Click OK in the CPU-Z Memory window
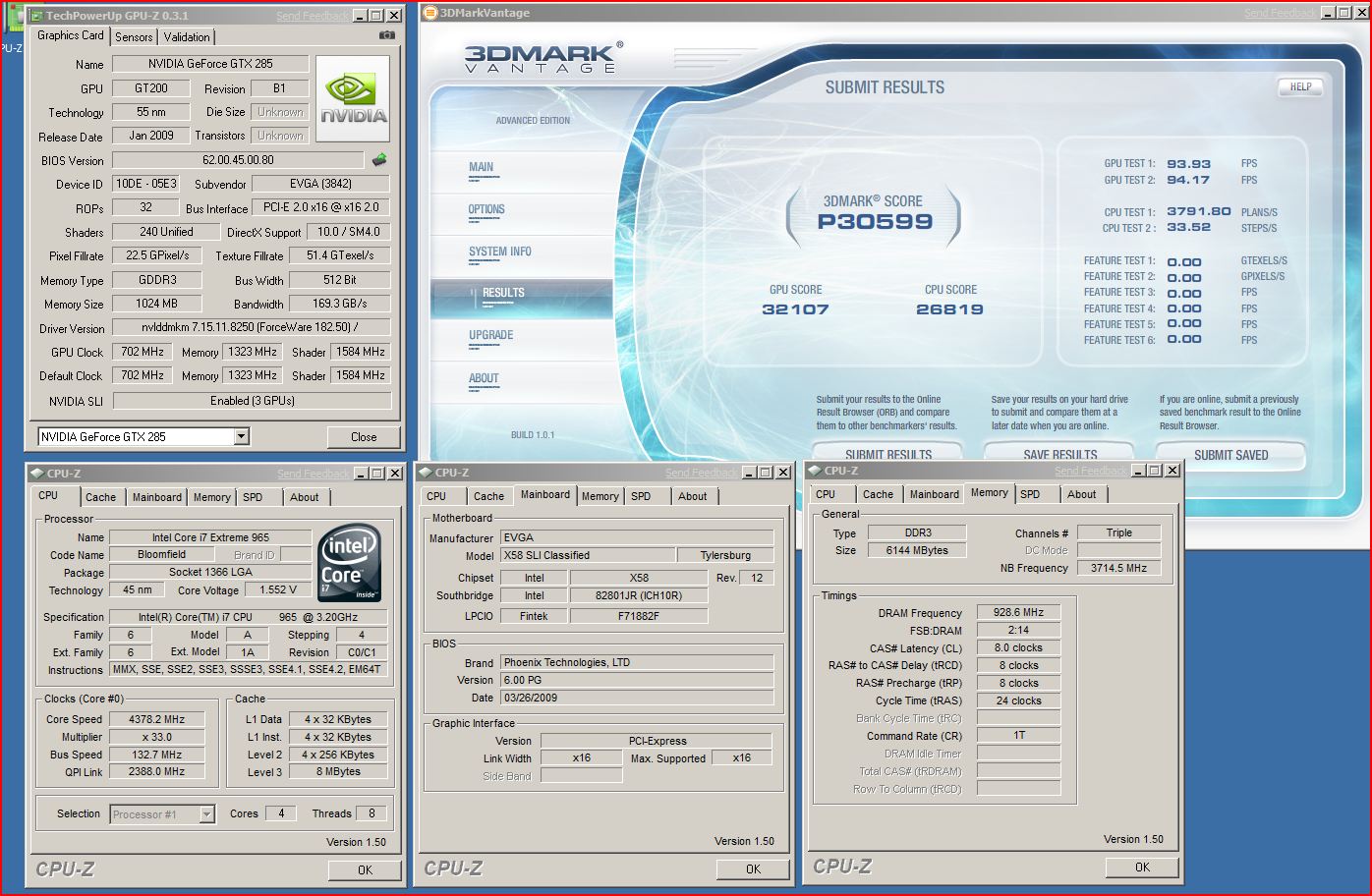Viewport: 1372px width, 896px height. [x=1142, y=867]
